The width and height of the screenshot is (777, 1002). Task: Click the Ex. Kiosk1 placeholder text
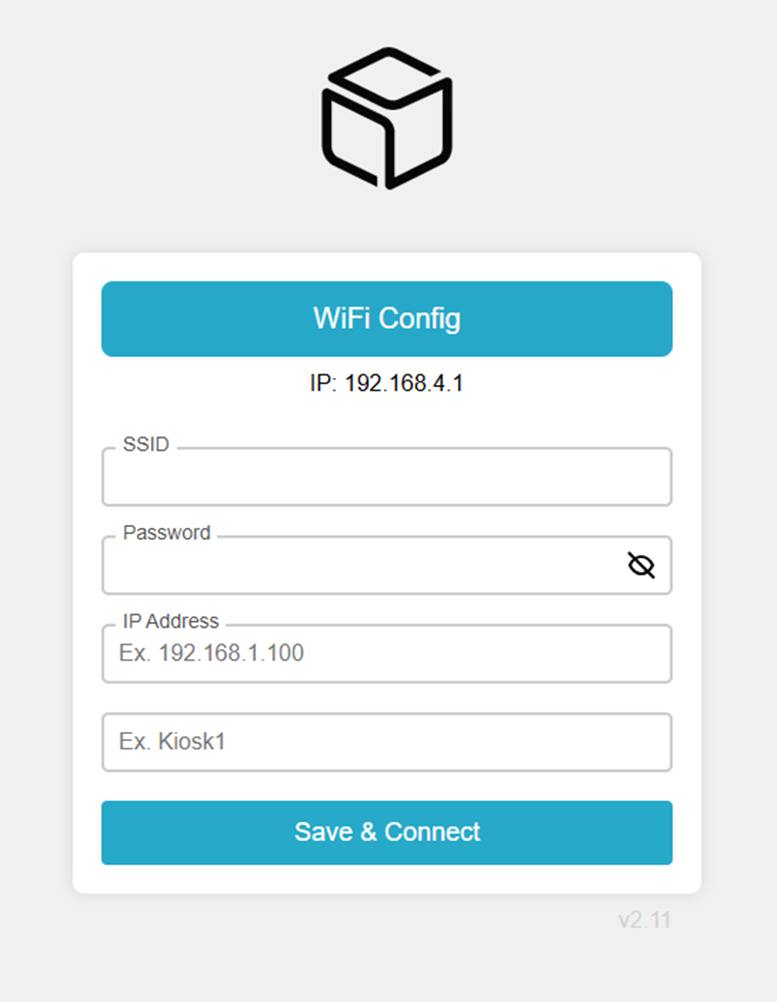[x=172, y=742]
